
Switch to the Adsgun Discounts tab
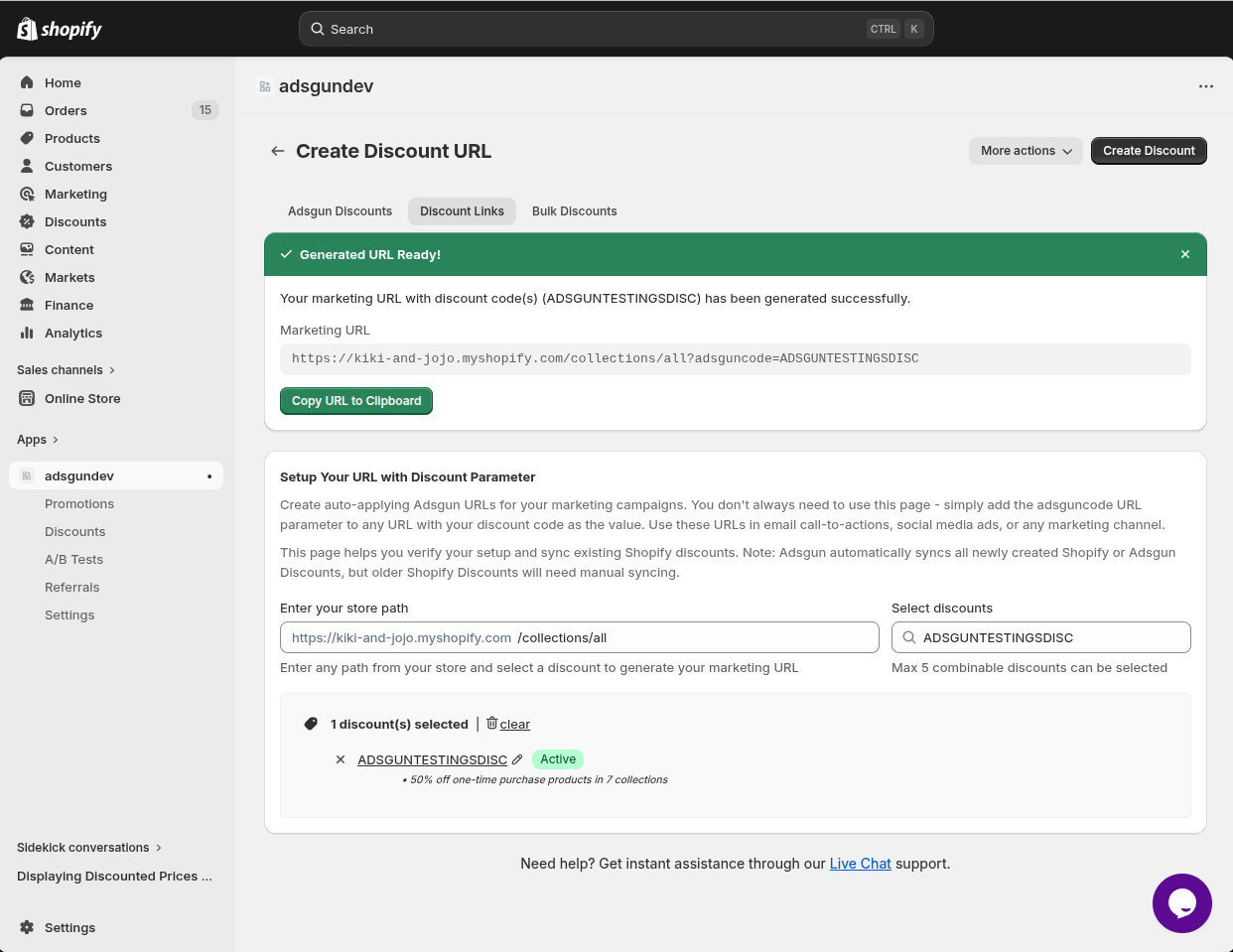pyautogui.click(x=340, y=211)
